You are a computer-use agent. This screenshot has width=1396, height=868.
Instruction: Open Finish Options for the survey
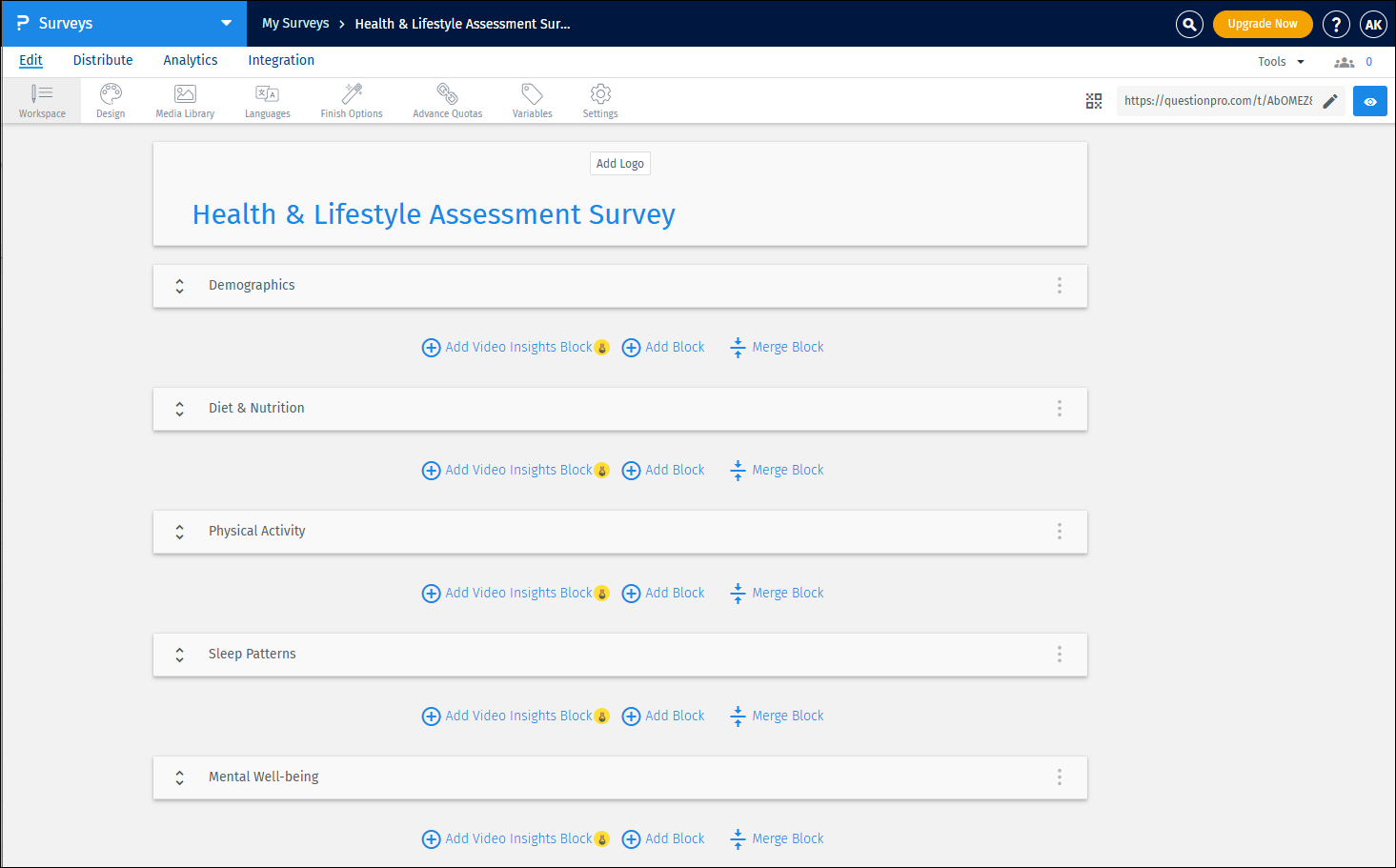tap(351, 100)
